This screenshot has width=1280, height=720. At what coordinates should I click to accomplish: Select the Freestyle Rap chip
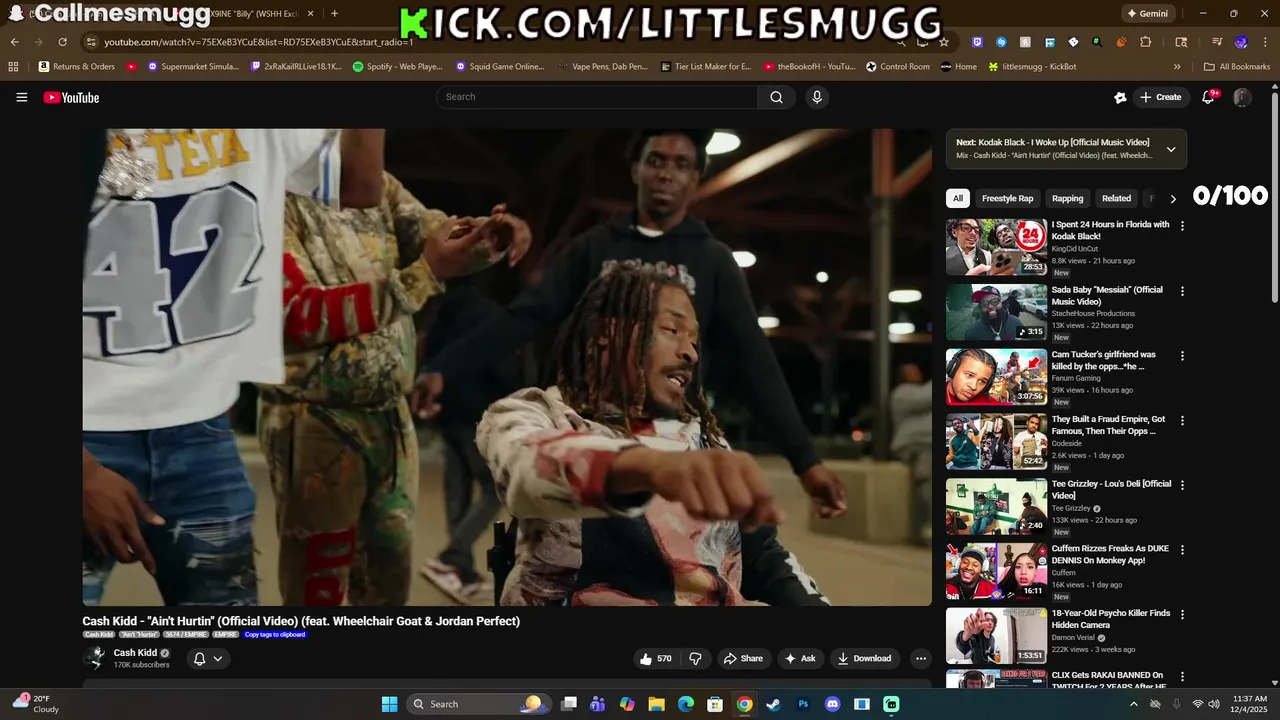(1007, 198)
